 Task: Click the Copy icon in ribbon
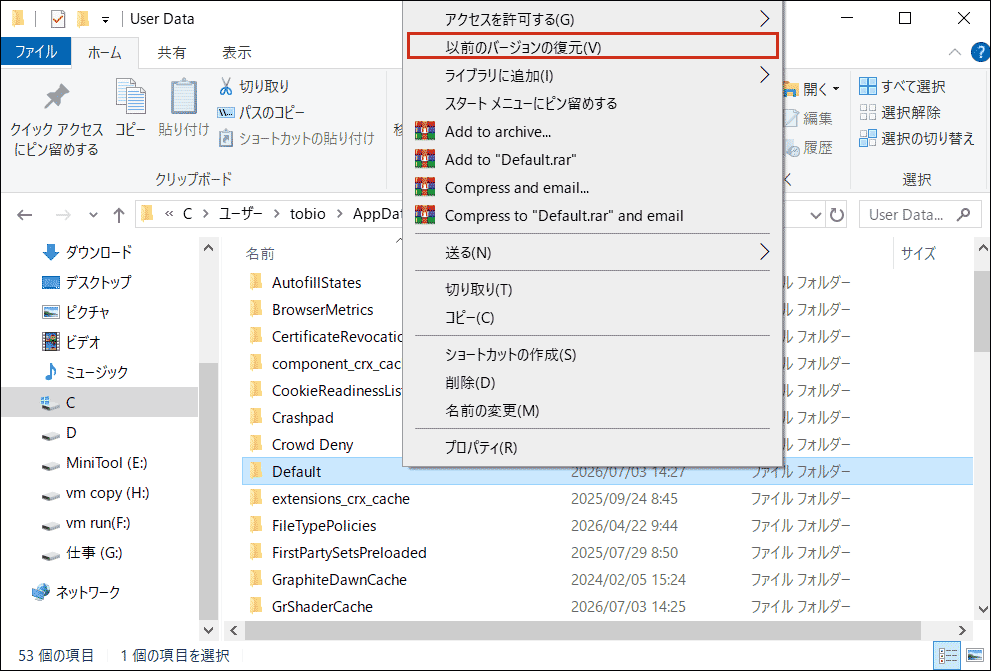131,97
